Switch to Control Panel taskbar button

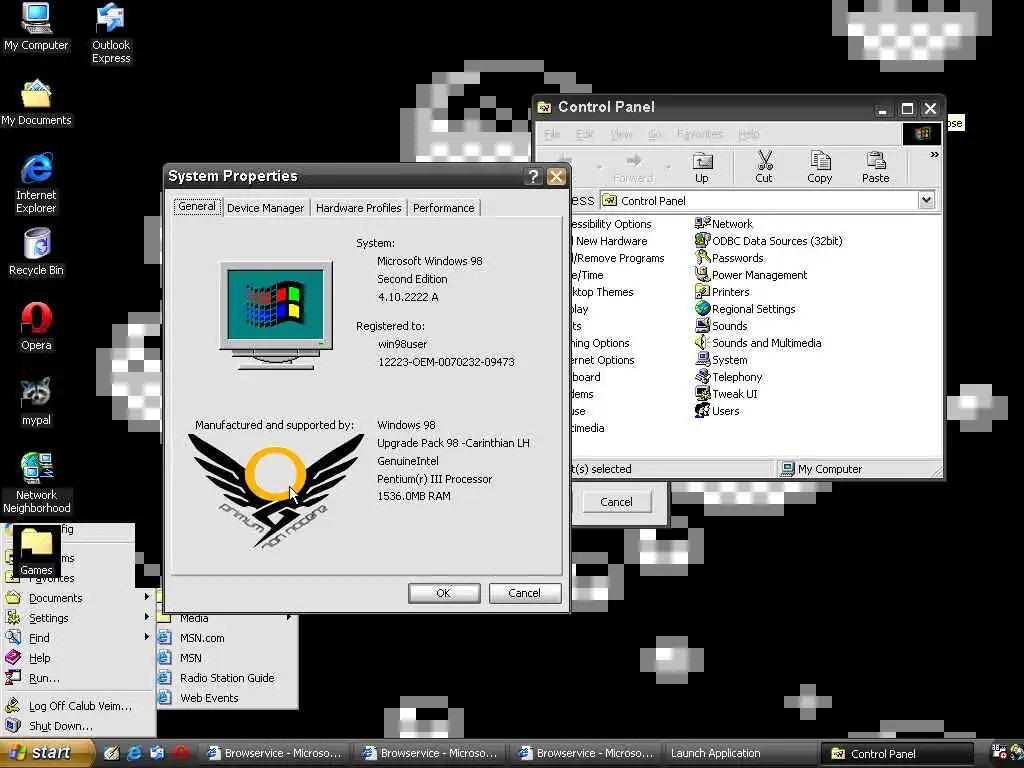coord(896,754)
